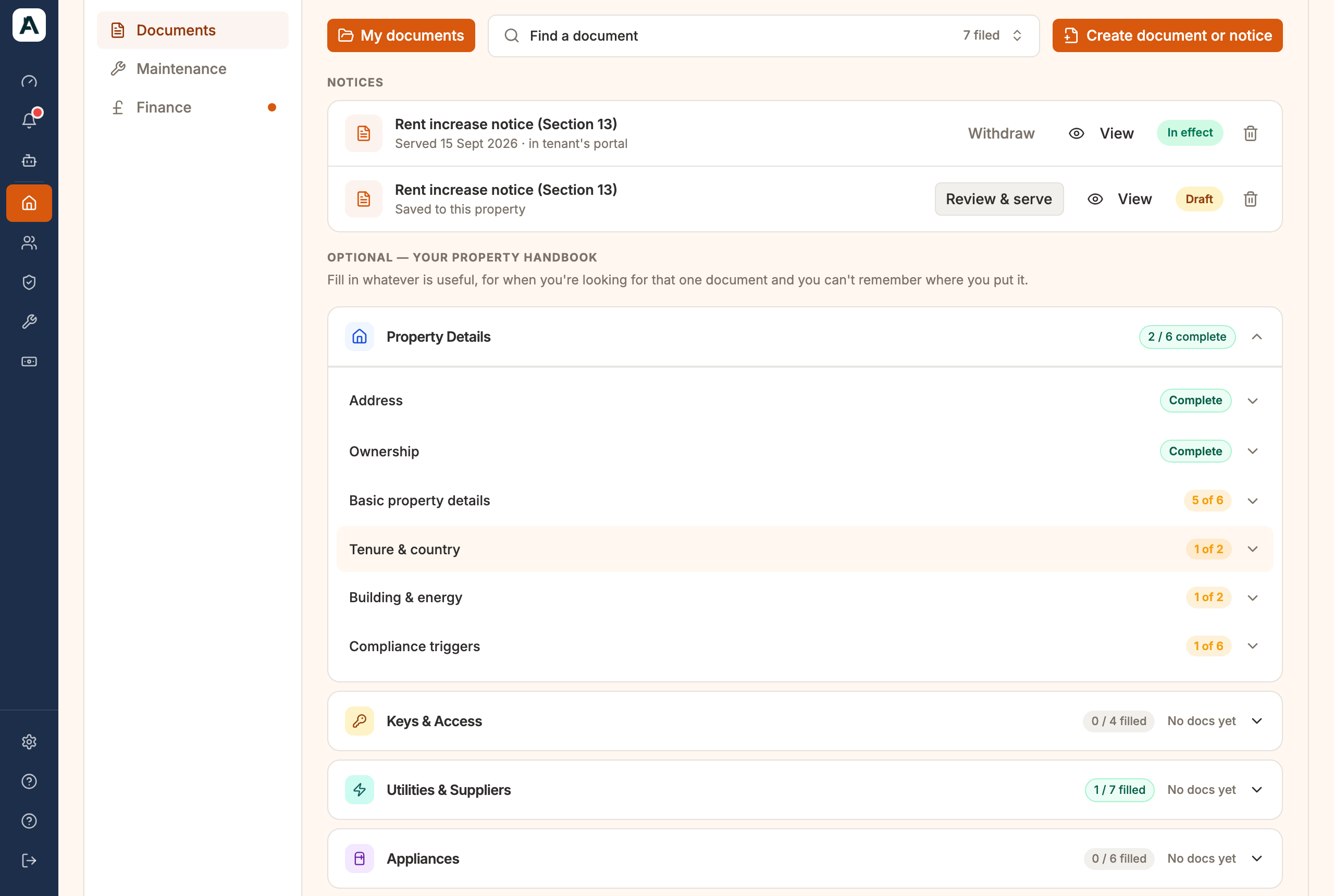The width and height of the screenshot is (1334, 896).
Task: View the served rent increase notice
Action: (1101, 133)
